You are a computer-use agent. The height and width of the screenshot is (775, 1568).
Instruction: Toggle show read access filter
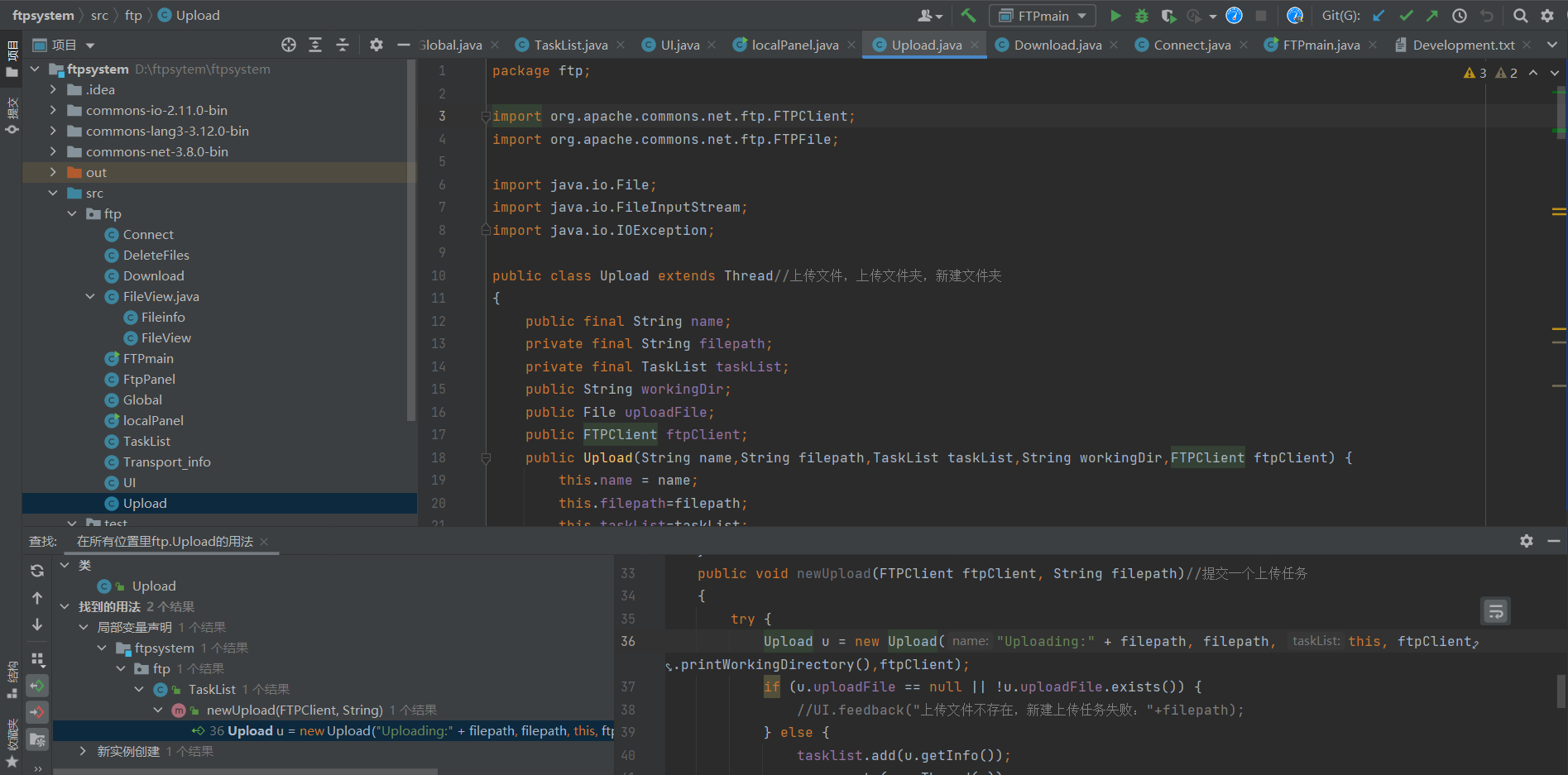click(37, 686)
